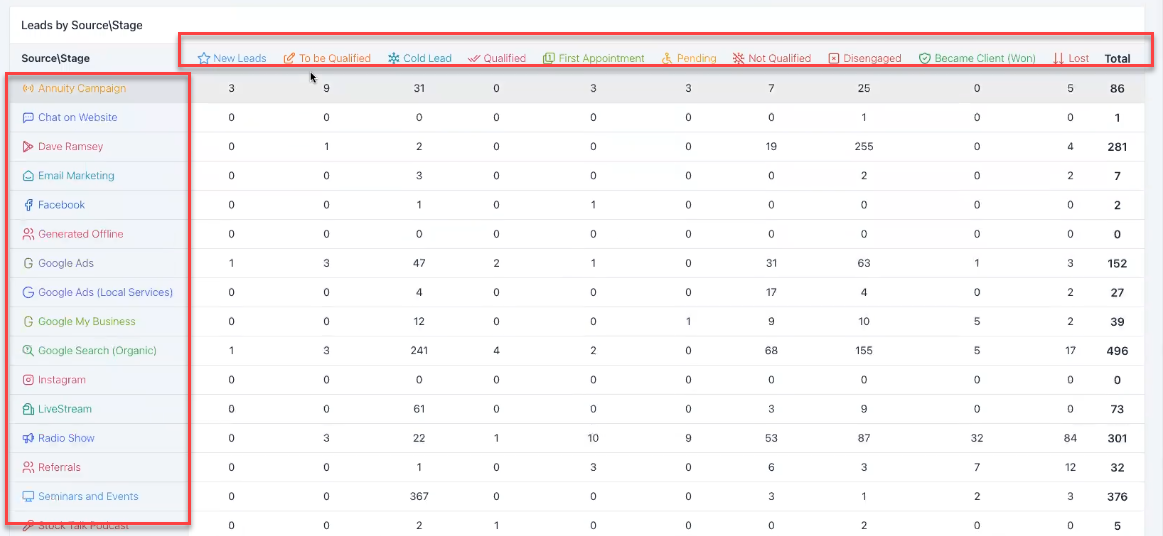Select the Instagram source label
The height and width of the screenshot is (536, 1163).
tap(62, 380)
